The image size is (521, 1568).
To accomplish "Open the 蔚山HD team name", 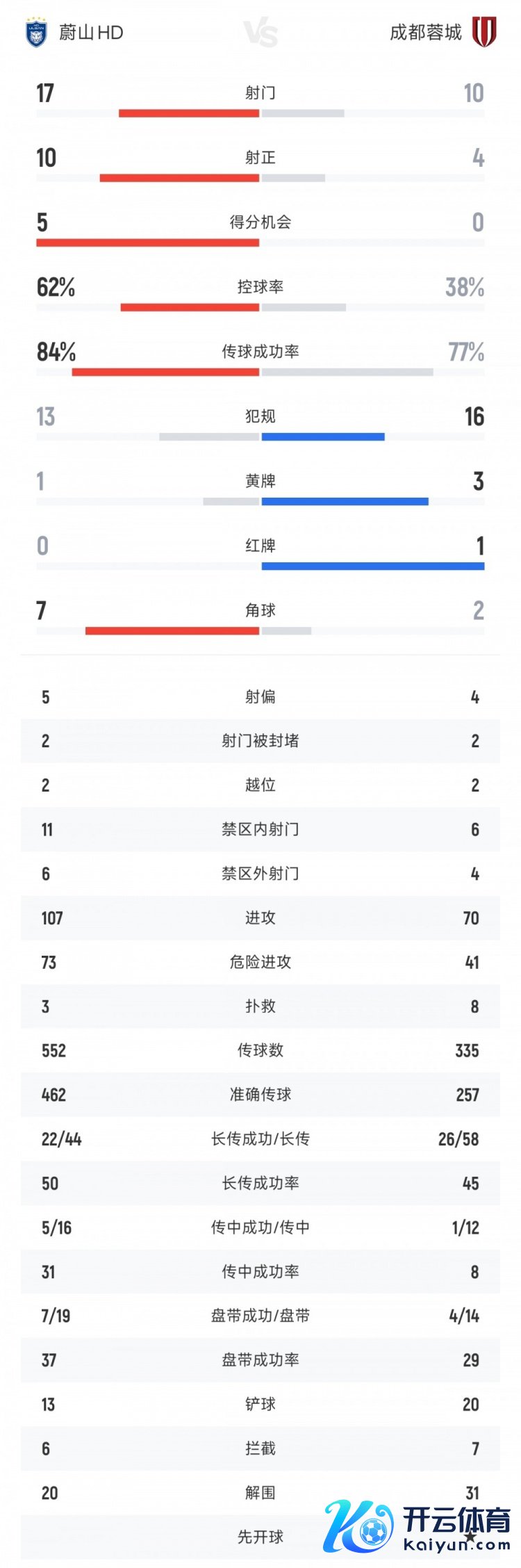I will tap(90, 33).
